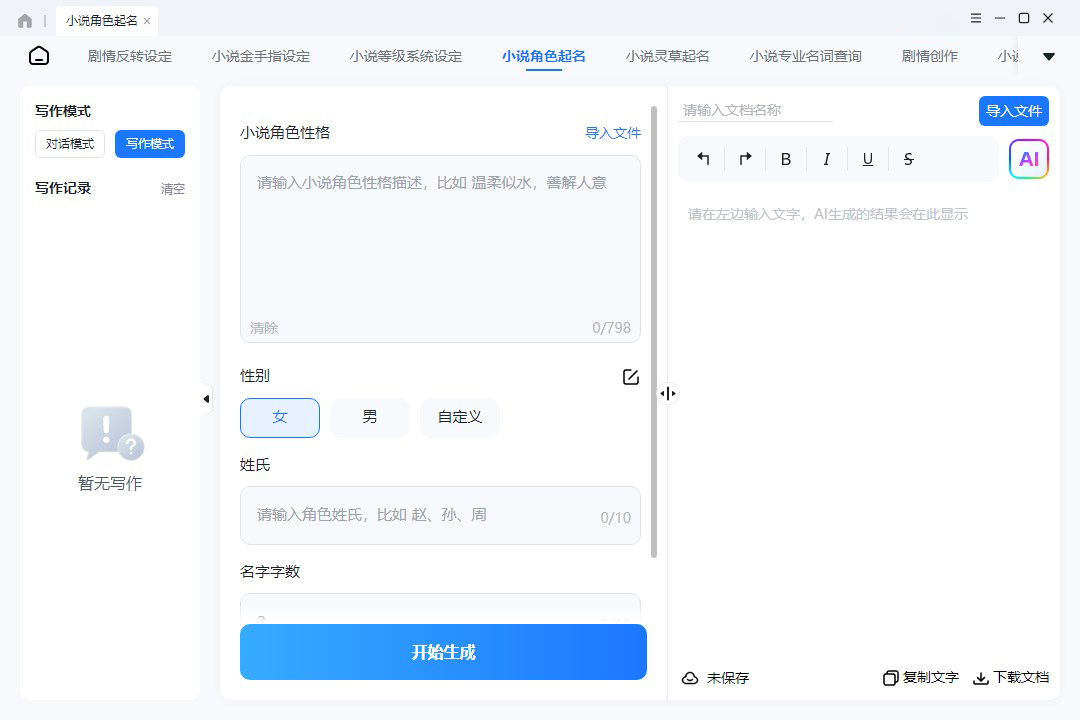Click the home icon in title bar
The image size is (1080, 720).
point(25,21)
